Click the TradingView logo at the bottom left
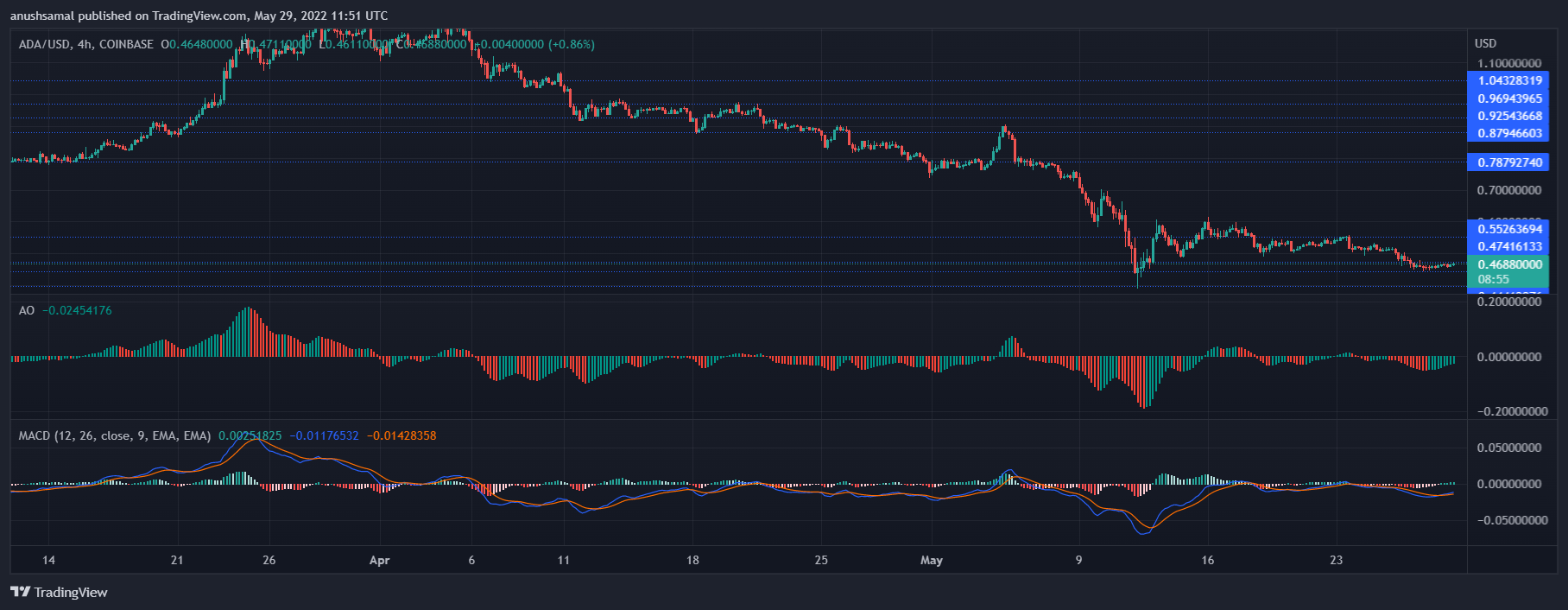1568x610 pixels. pyautogui.click(x=59, y=592)
